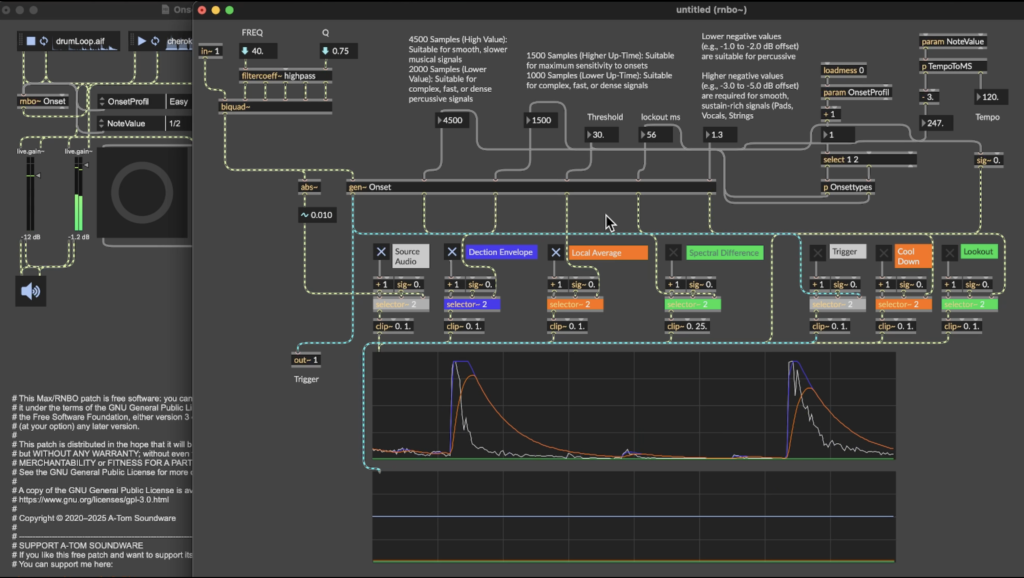
Task: Select the Threshold number box 30.
Action: coord(601,135)
